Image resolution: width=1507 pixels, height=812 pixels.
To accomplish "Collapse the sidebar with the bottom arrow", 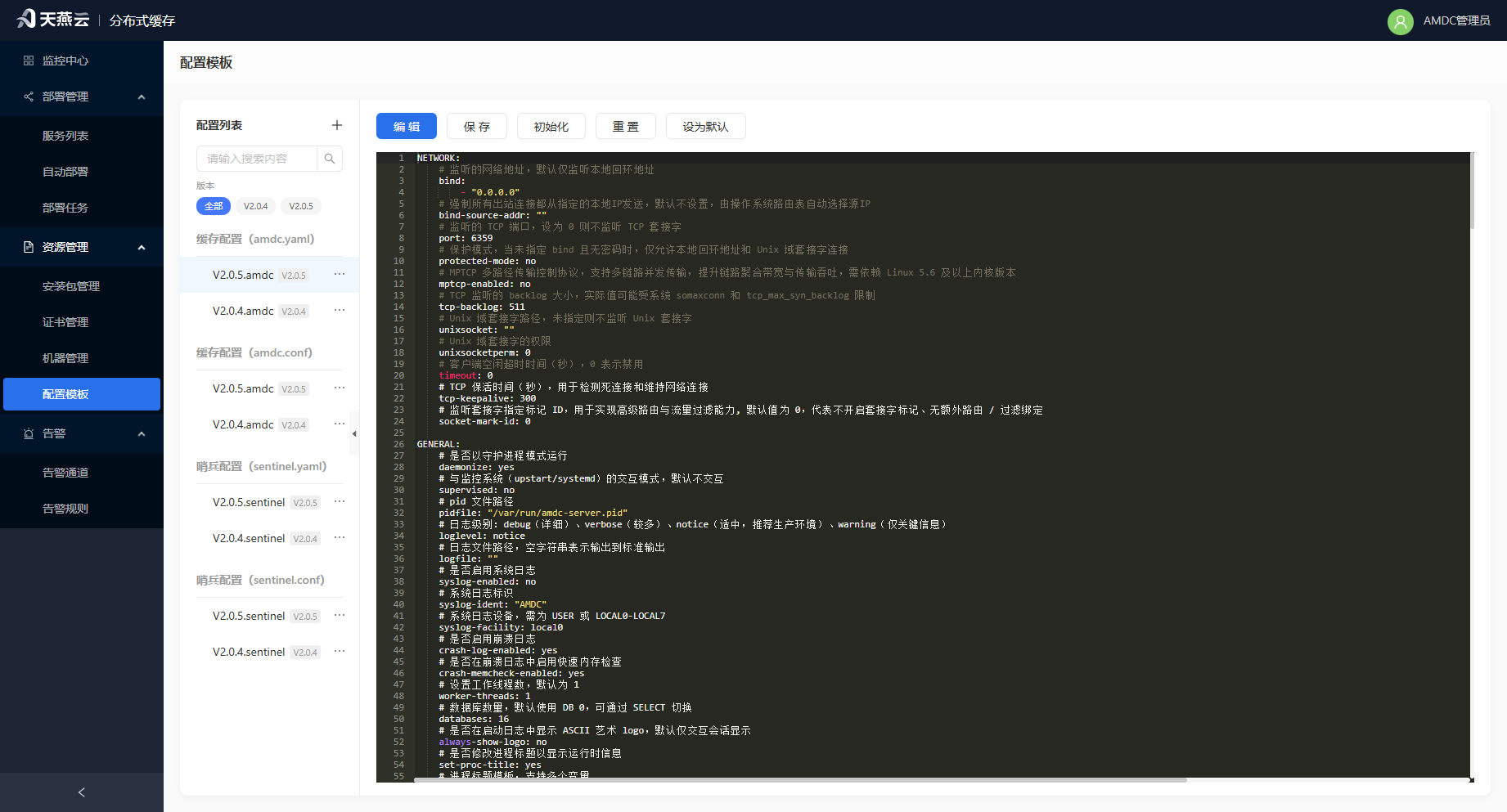I will pyautogui.click(x=82, y=792).
